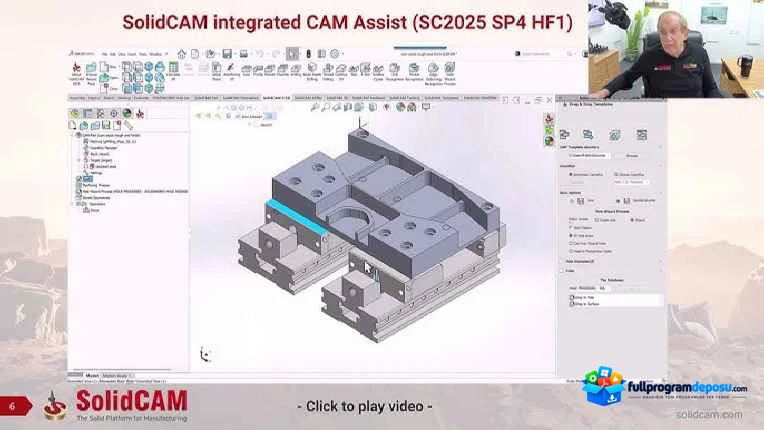Collapse the Geometry section chevron in the panel
Screen dimensions: 764x430
click(x=660, y=166)
